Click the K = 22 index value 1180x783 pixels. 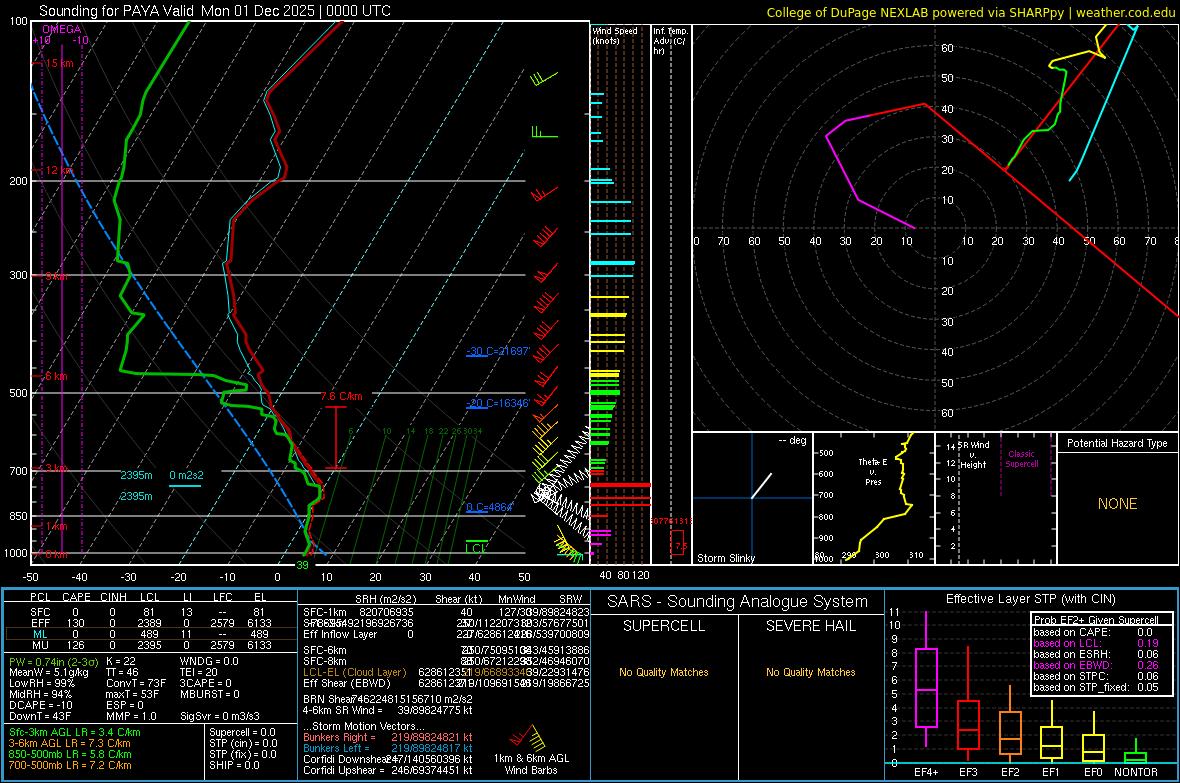pos(120,661)
